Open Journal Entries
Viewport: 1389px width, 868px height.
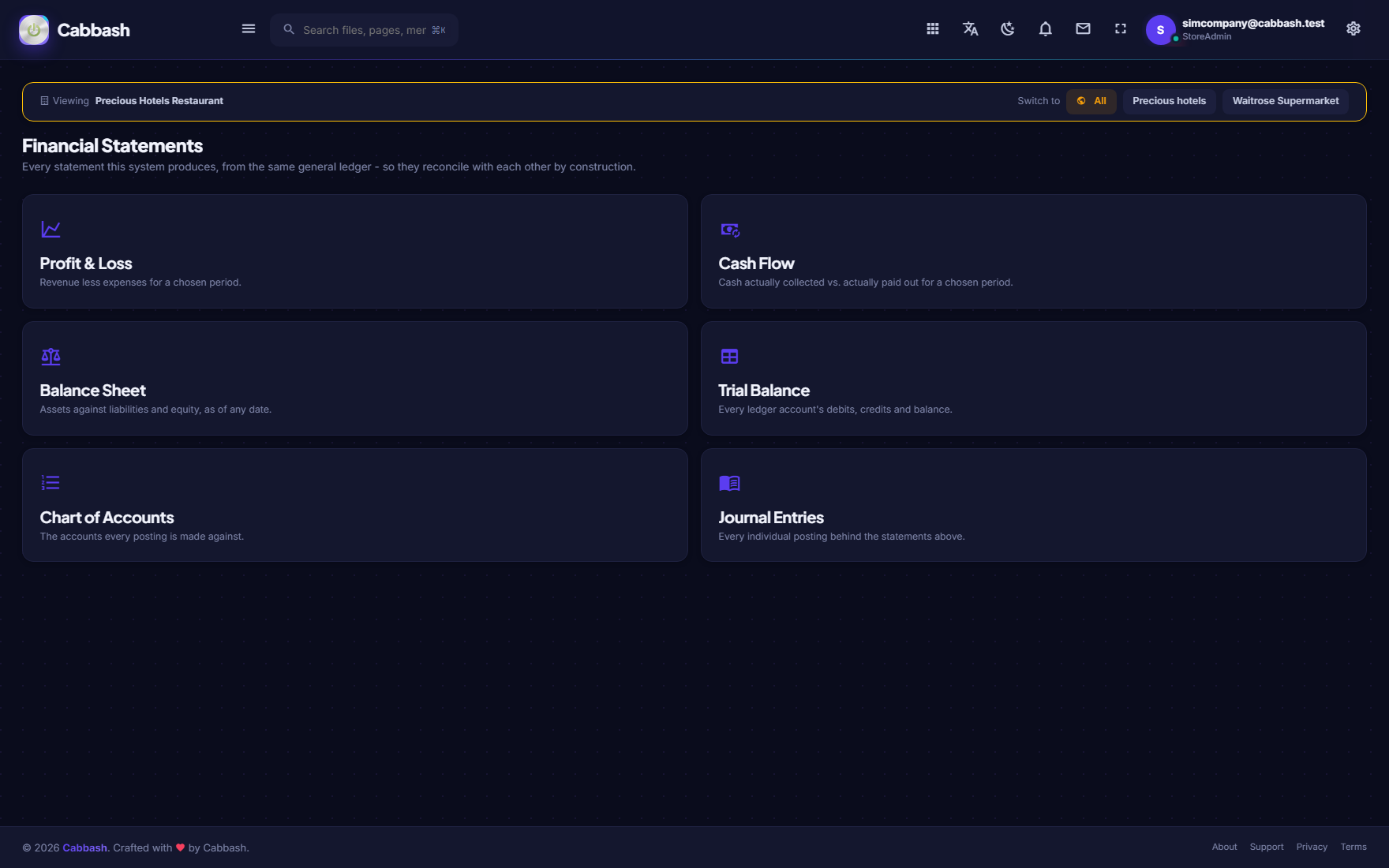[1034, 505]
